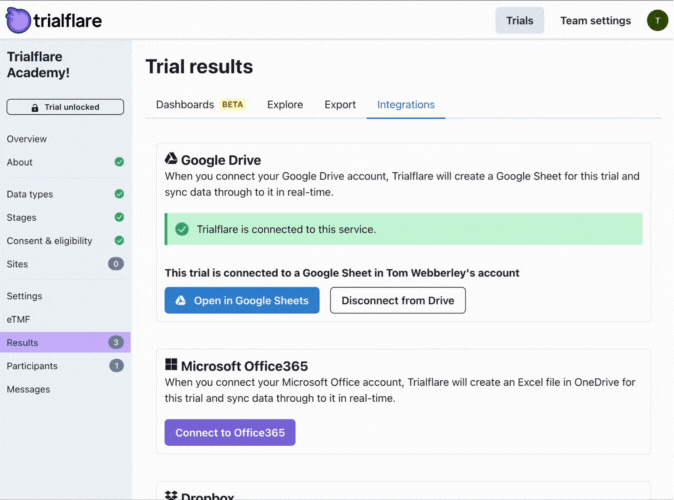674x500 pixels.
Task: Open Team settings in header
Action: tap(595, 21)
